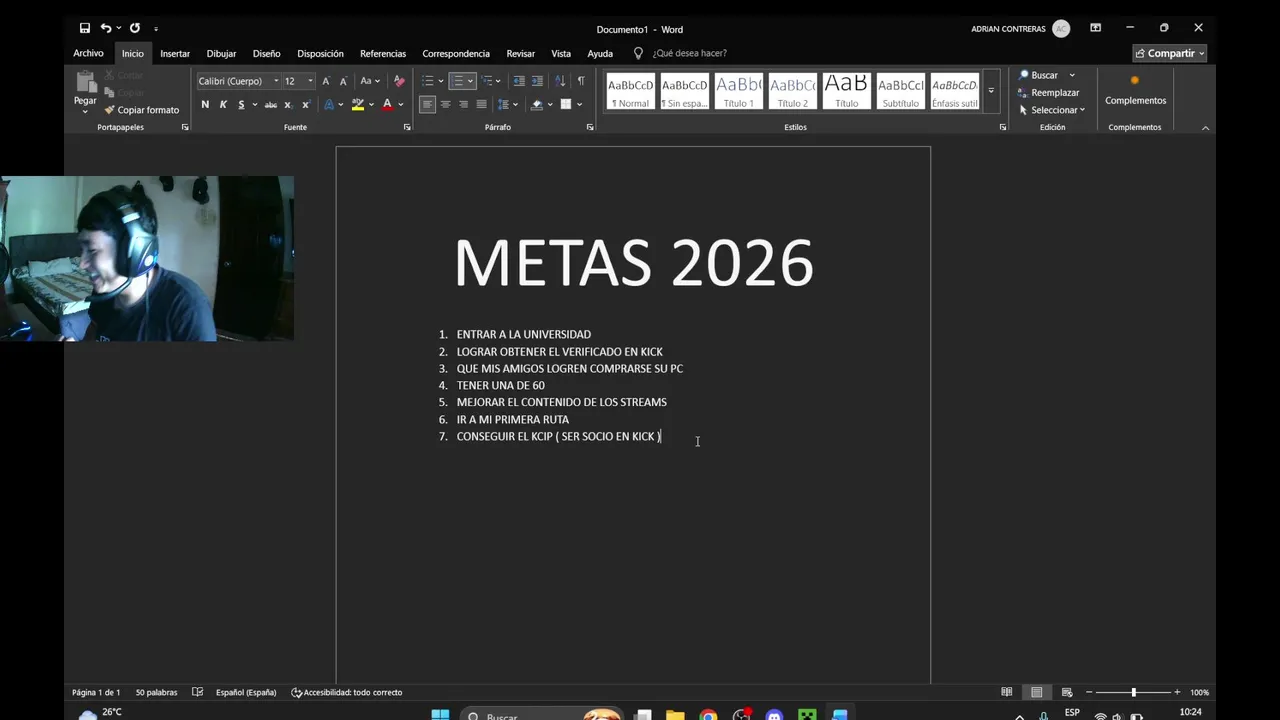Image resolution: width=1280 pixels, height=720 pixels.
Task: Click Español (España) language in status bar
Action: 246,692
